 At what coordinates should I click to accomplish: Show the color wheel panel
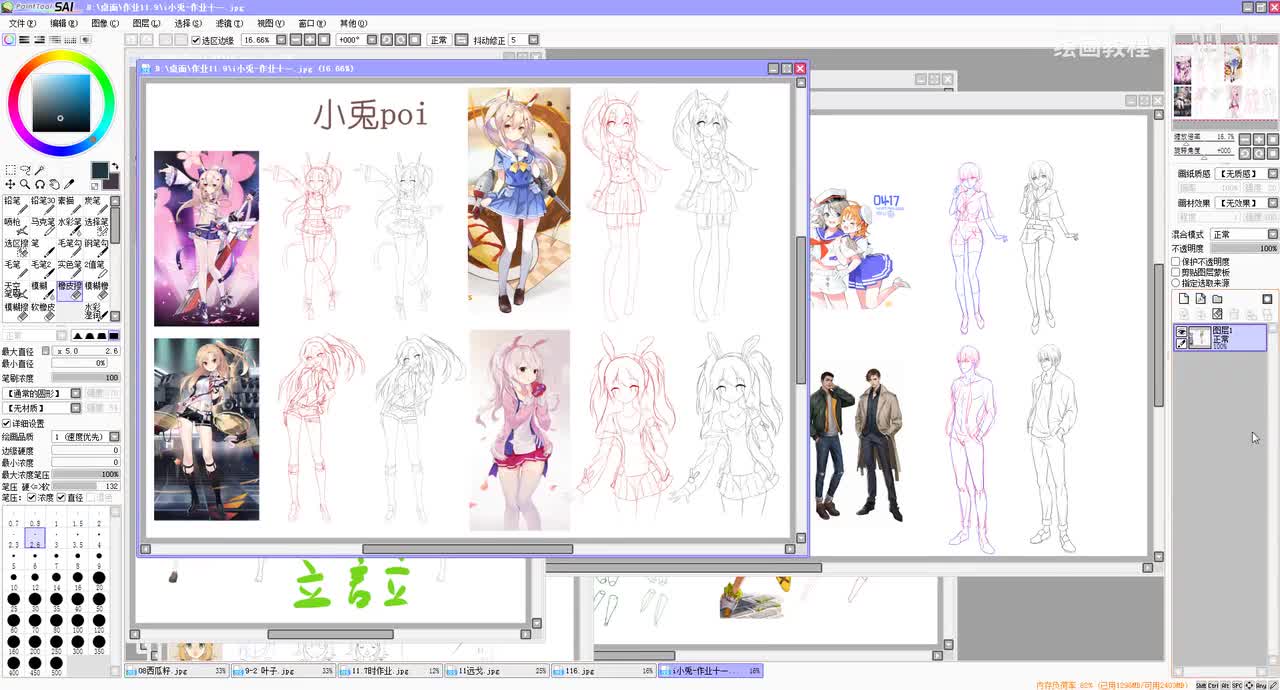pos(8,39)
